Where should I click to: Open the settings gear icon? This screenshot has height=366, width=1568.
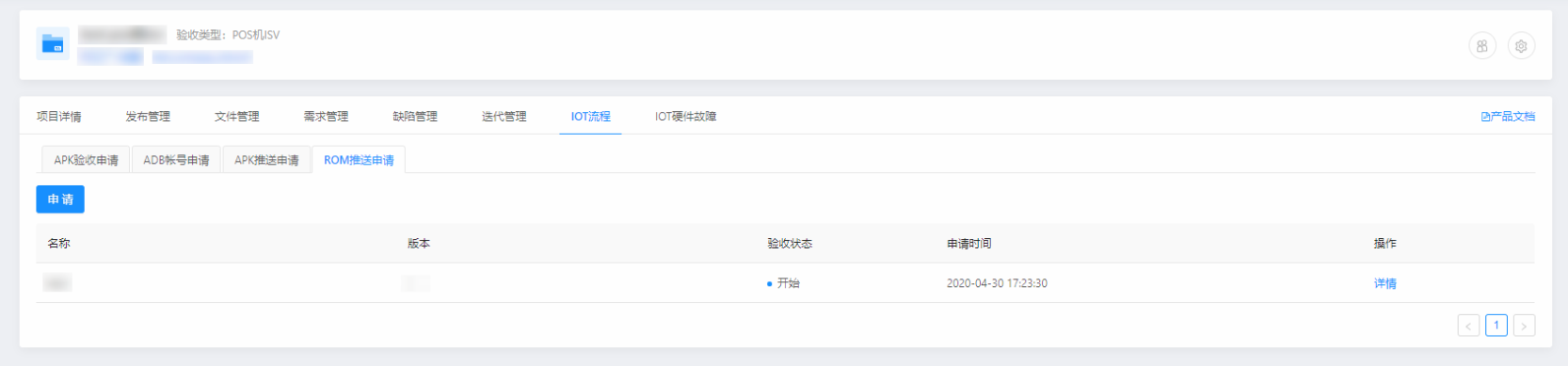coord(1521,46)
